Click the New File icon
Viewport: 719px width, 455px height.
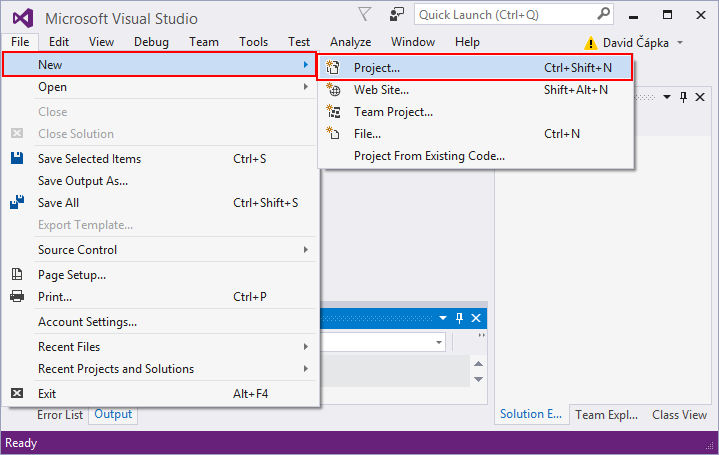333,133
